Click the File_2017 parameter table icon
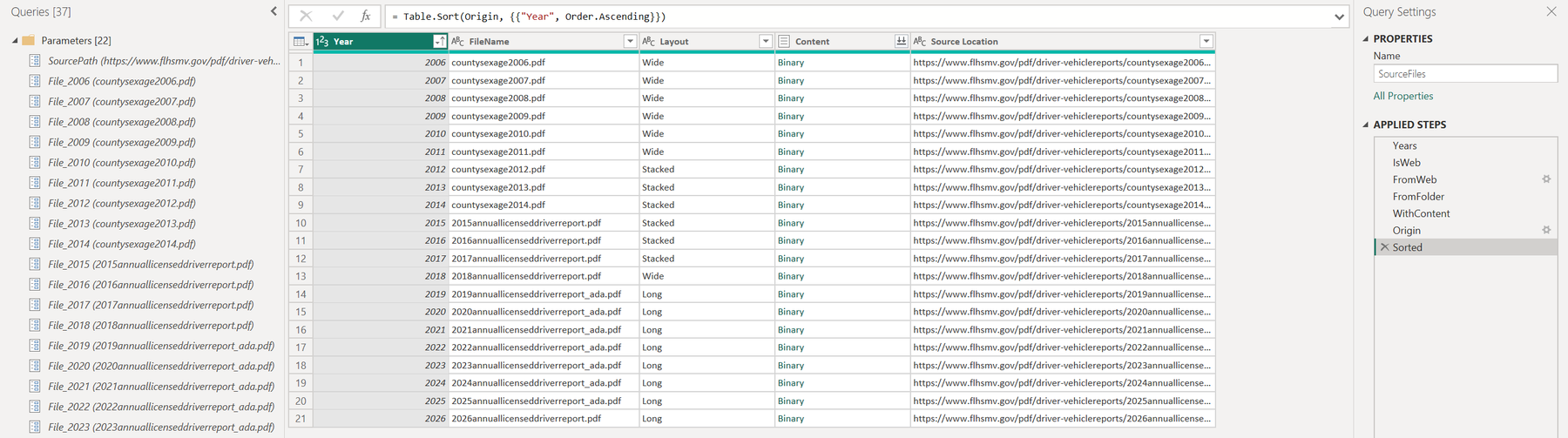Viewport: 1568px width, 438px height. coord(35,305)
